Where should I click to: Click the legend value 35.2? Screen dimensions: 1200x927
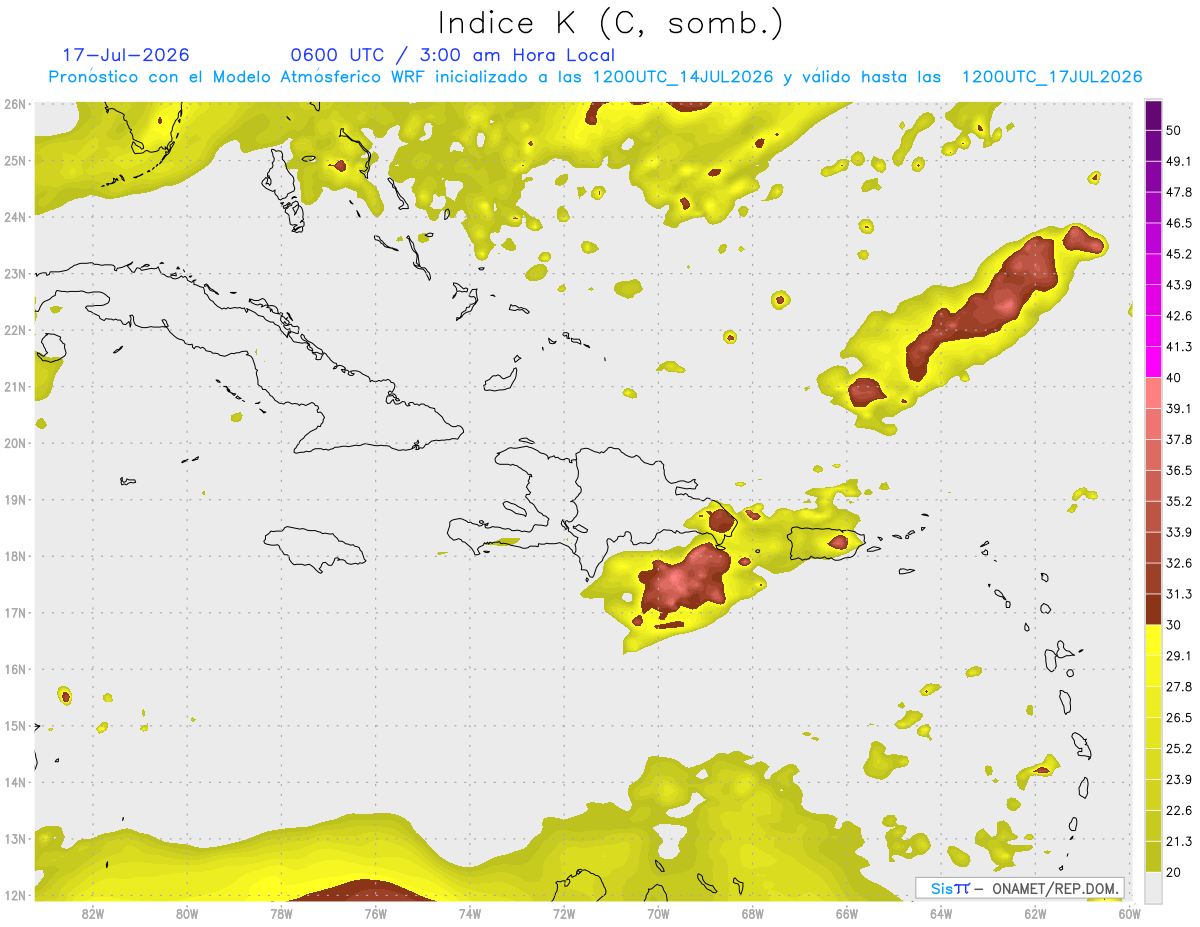tap(1179, 500)
